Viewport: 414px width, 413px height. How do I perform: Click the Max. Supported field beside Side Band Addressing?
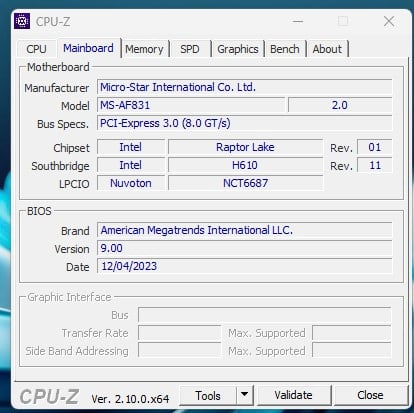pos(351,351)
